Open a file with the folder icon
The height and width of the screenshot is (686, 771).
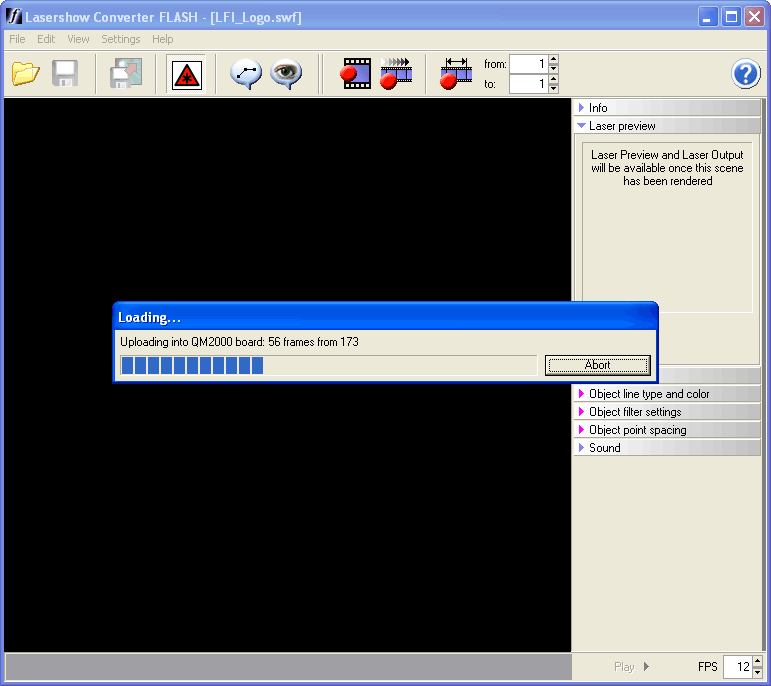tap(26, 74)
